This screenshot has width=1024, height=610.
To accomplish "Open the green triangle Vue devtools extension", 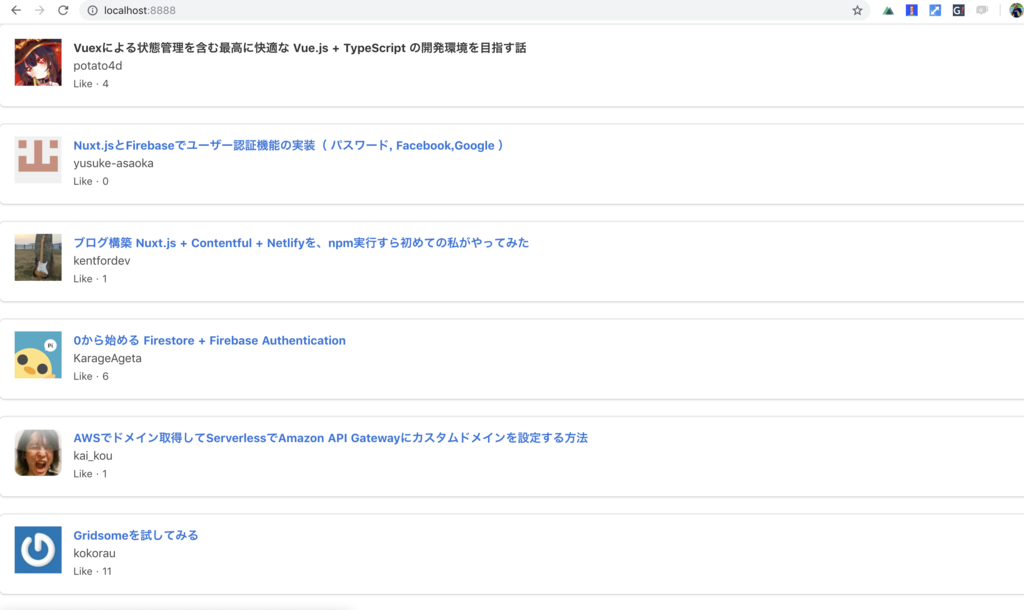I will 888,10.
